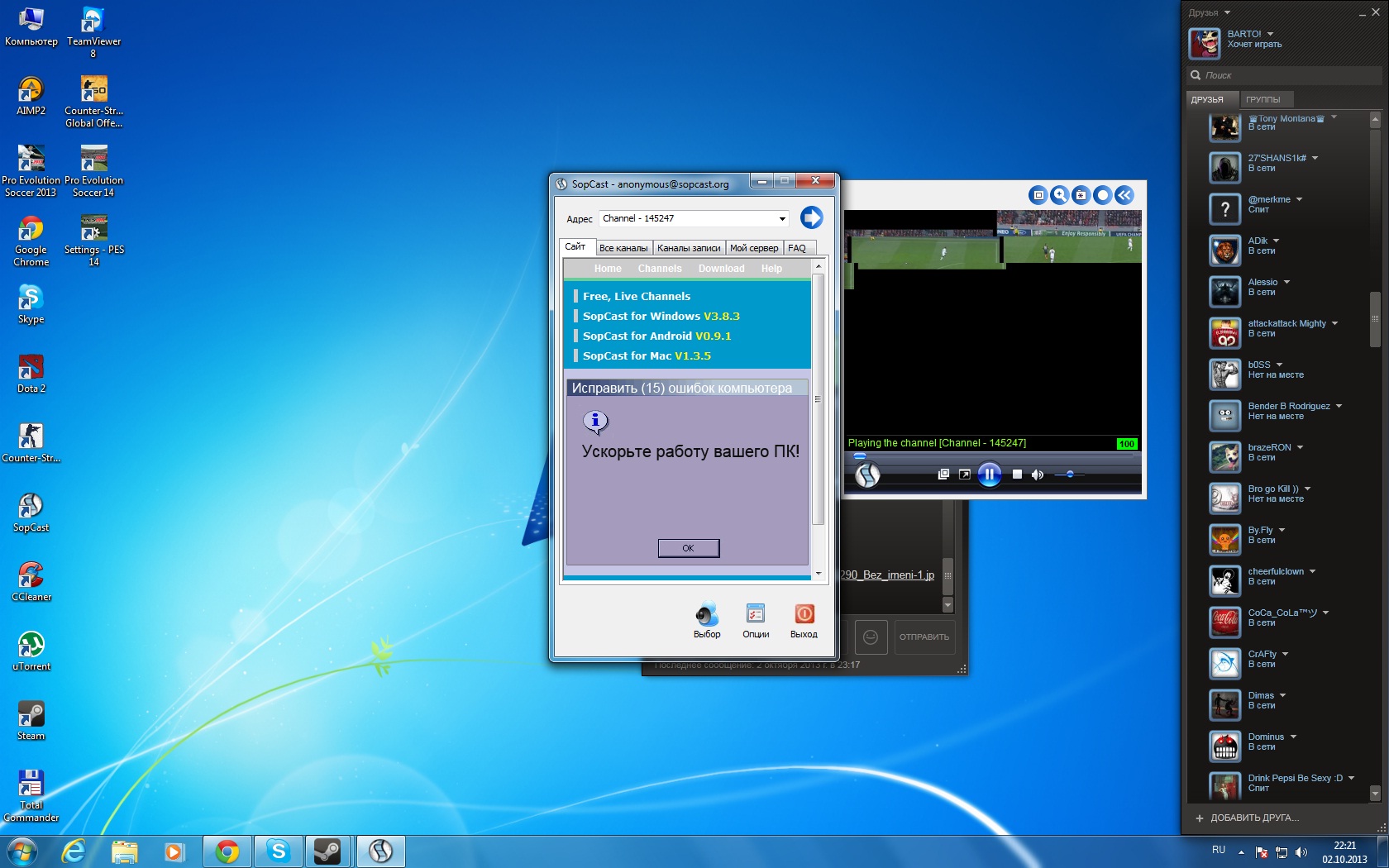Viewport: 1389px width, 868px height.
Task: Click the fullscreen icon above the video
Action: click(1038, 195)
